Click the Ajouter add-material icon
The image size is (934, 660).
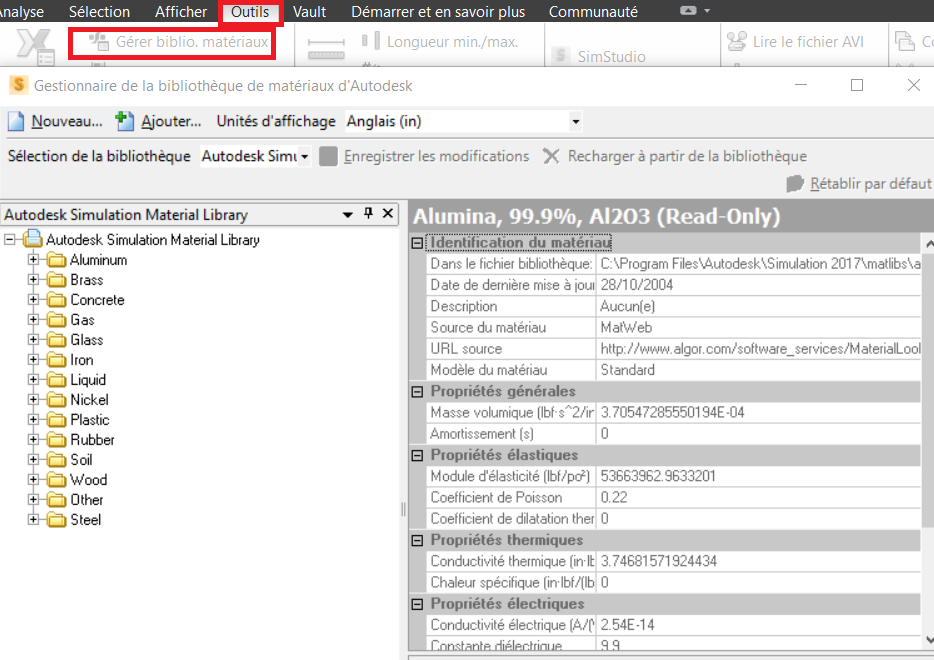point(125,121)
